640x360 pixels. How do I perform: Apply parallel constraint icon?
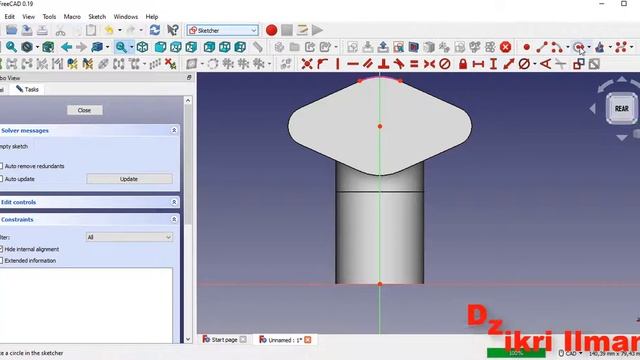coord(368,64)
